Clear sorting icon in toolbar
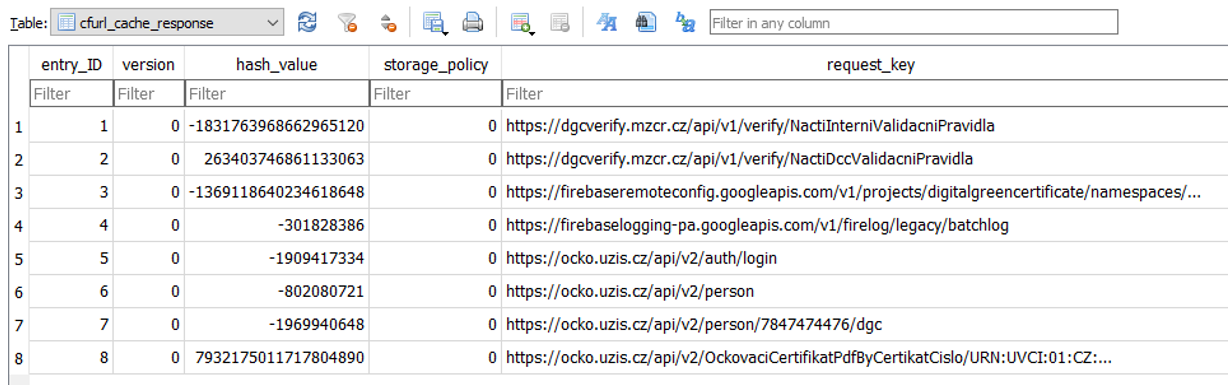 [389, 22]
